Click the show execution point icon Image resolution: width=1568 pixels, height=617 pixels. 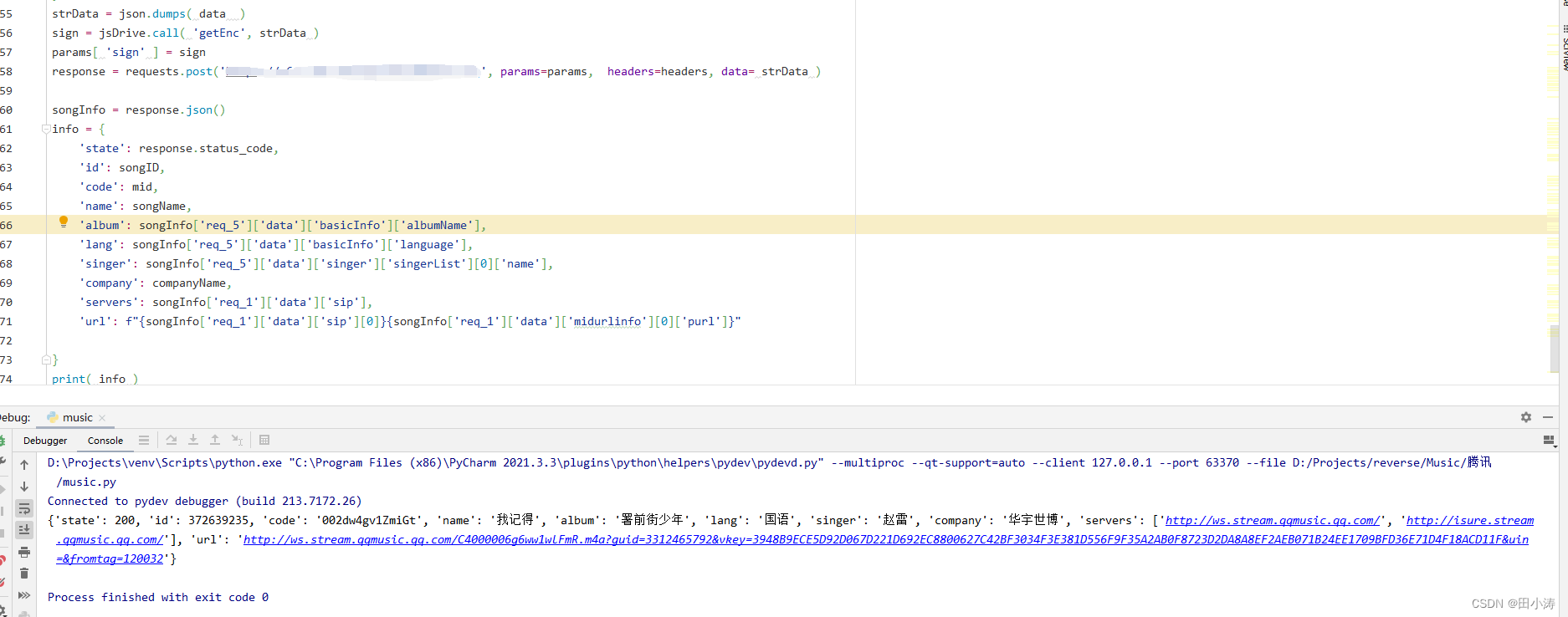[144, 440]
